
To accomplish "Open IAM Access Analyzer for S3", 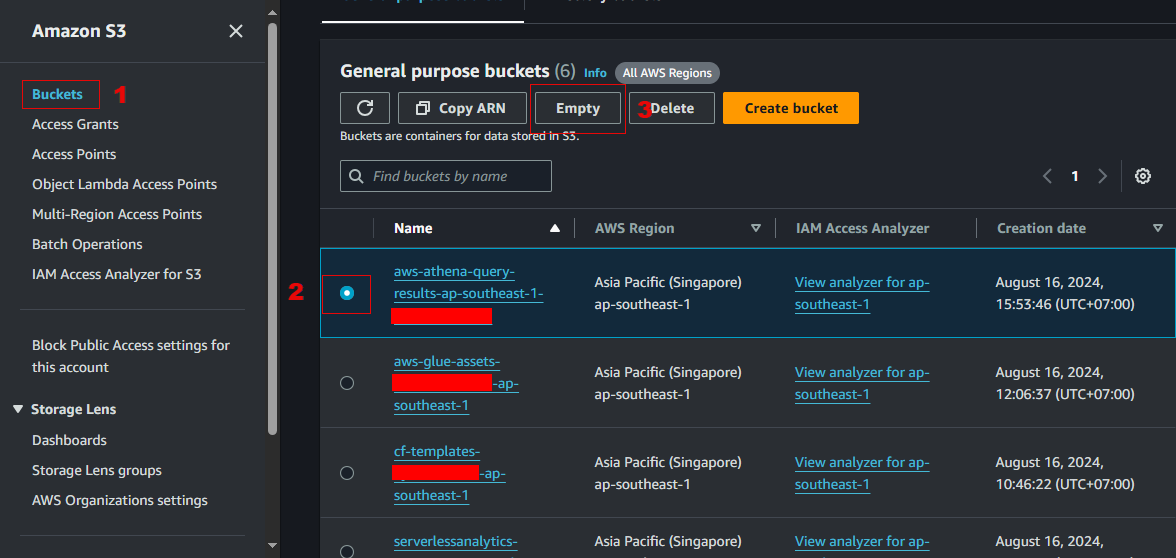I will [x=116, y=274].
